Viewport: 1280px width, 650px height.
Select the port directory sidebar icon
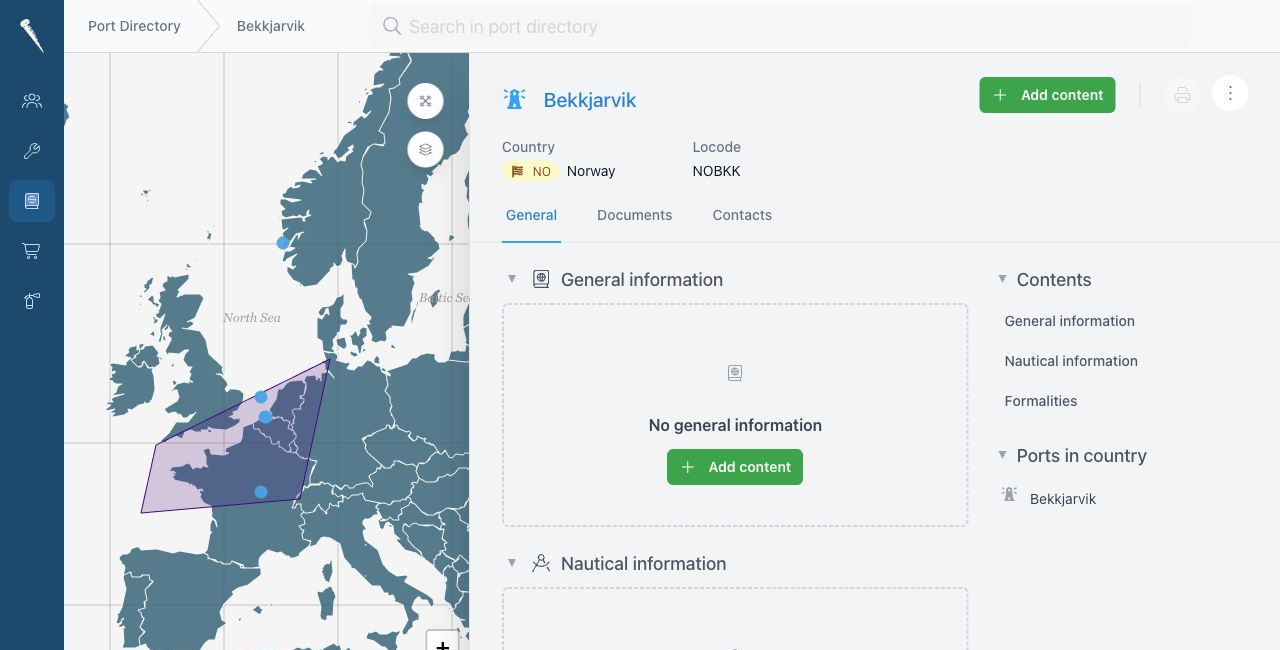tap(32, 201)
